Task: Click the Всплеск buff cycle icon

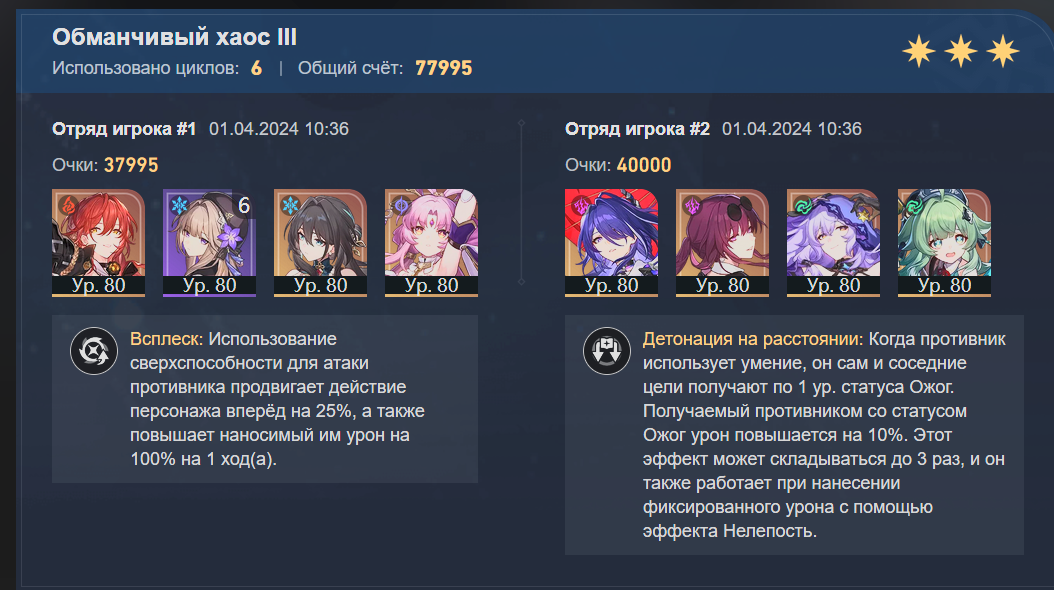Action: [x=94, y=351]
